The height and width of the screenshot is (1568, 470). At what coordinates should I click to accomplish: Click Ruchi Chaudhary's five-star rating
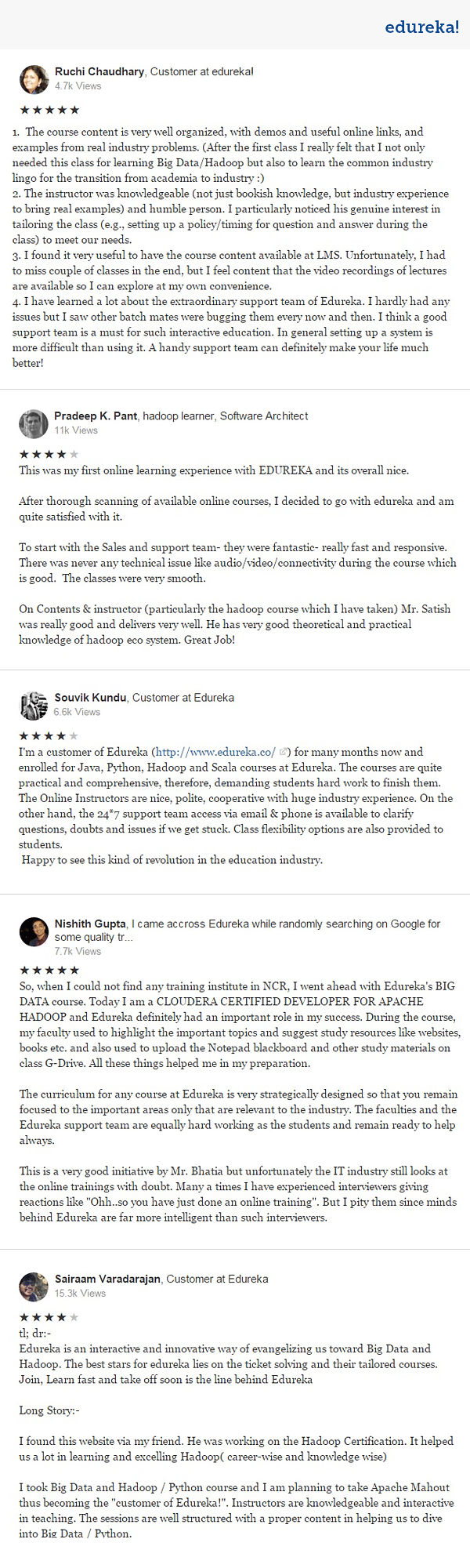click(x=49, y=110)
